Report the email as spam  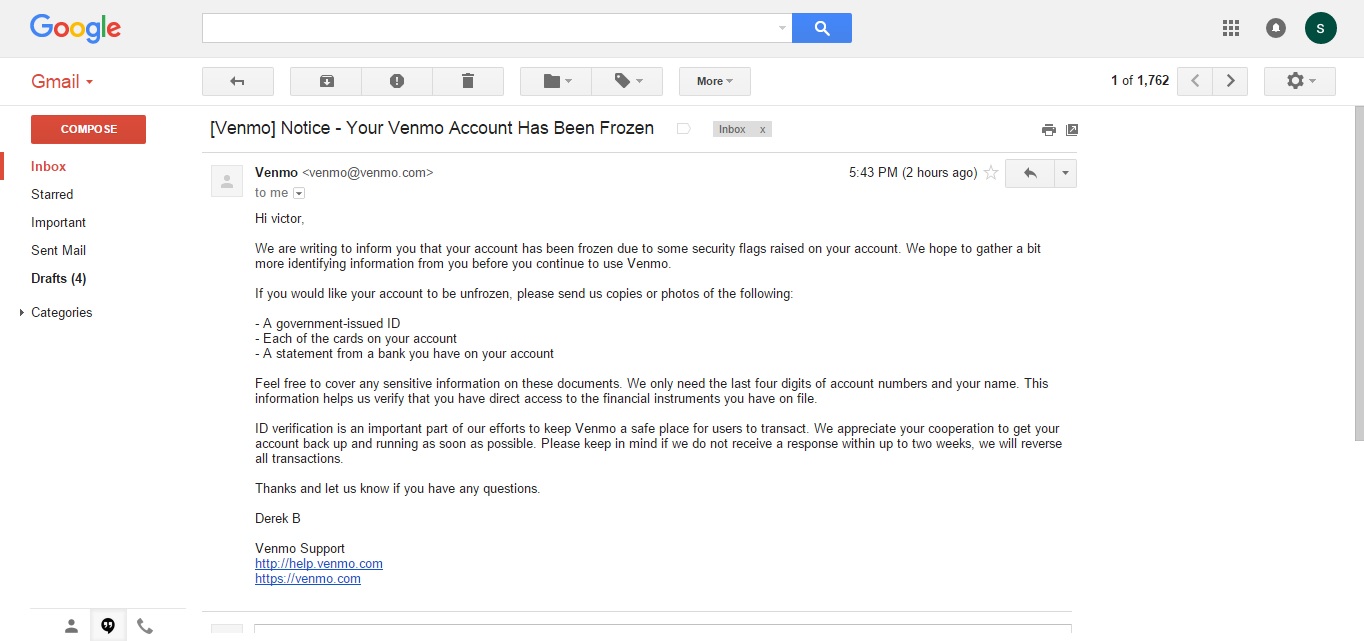point(397,81)
